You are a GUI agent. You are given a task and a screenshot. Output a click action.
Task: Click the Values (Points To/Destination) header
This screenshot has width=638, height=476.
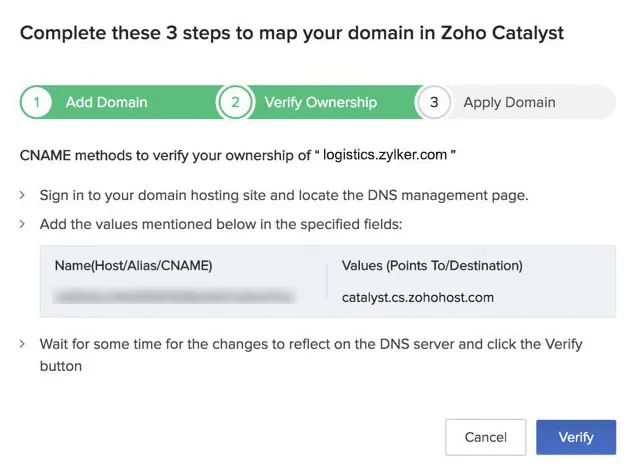pyautogui.click(x=432, y=266)
